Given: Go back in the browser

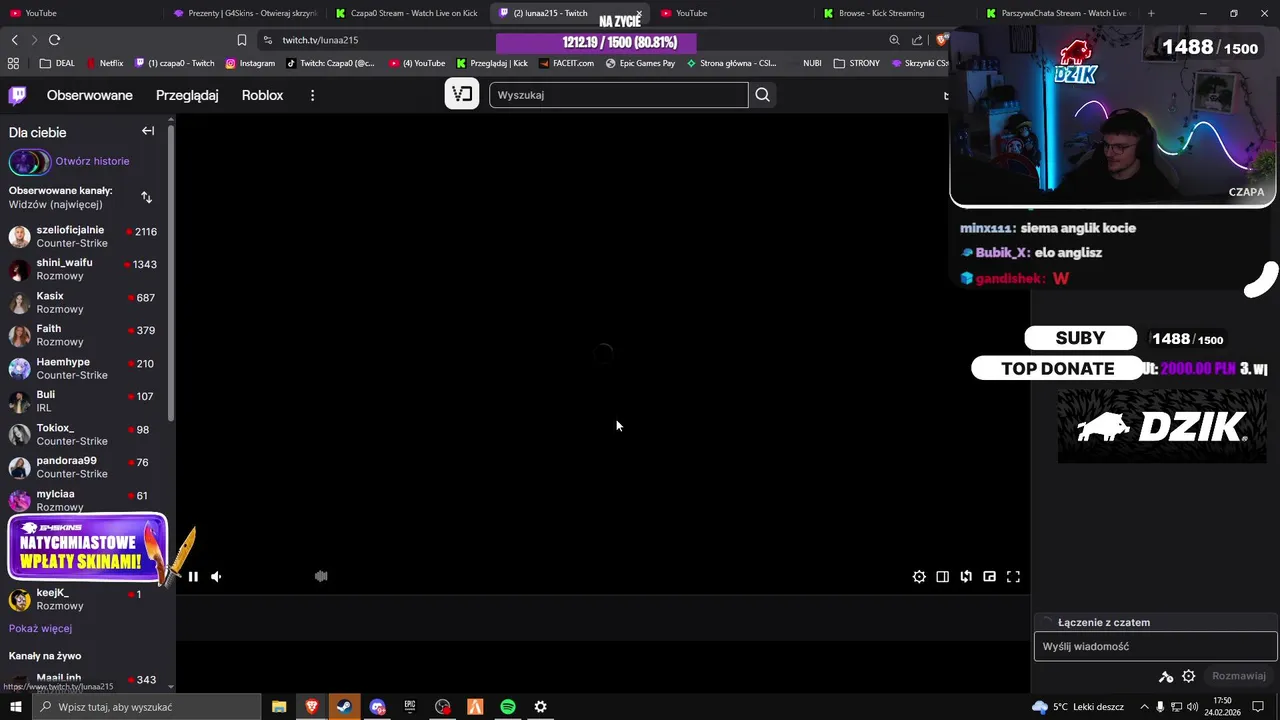Looking at the screenshot, I should [x=14, y=40].
